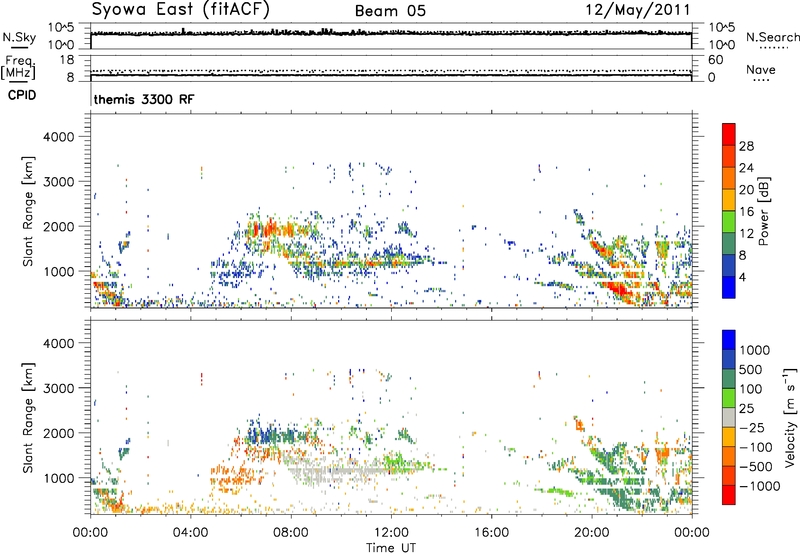This screenshot has width=800, height=554.
Task: Click the date '12/May/2011'
Action: [637, 10]
